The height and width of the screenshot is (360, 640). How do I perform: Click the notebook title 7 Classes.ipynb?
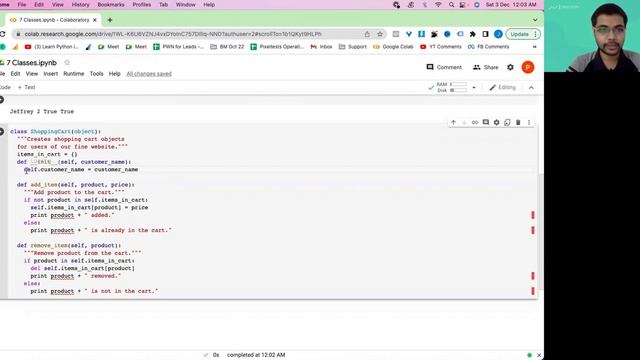pos(32,63)
